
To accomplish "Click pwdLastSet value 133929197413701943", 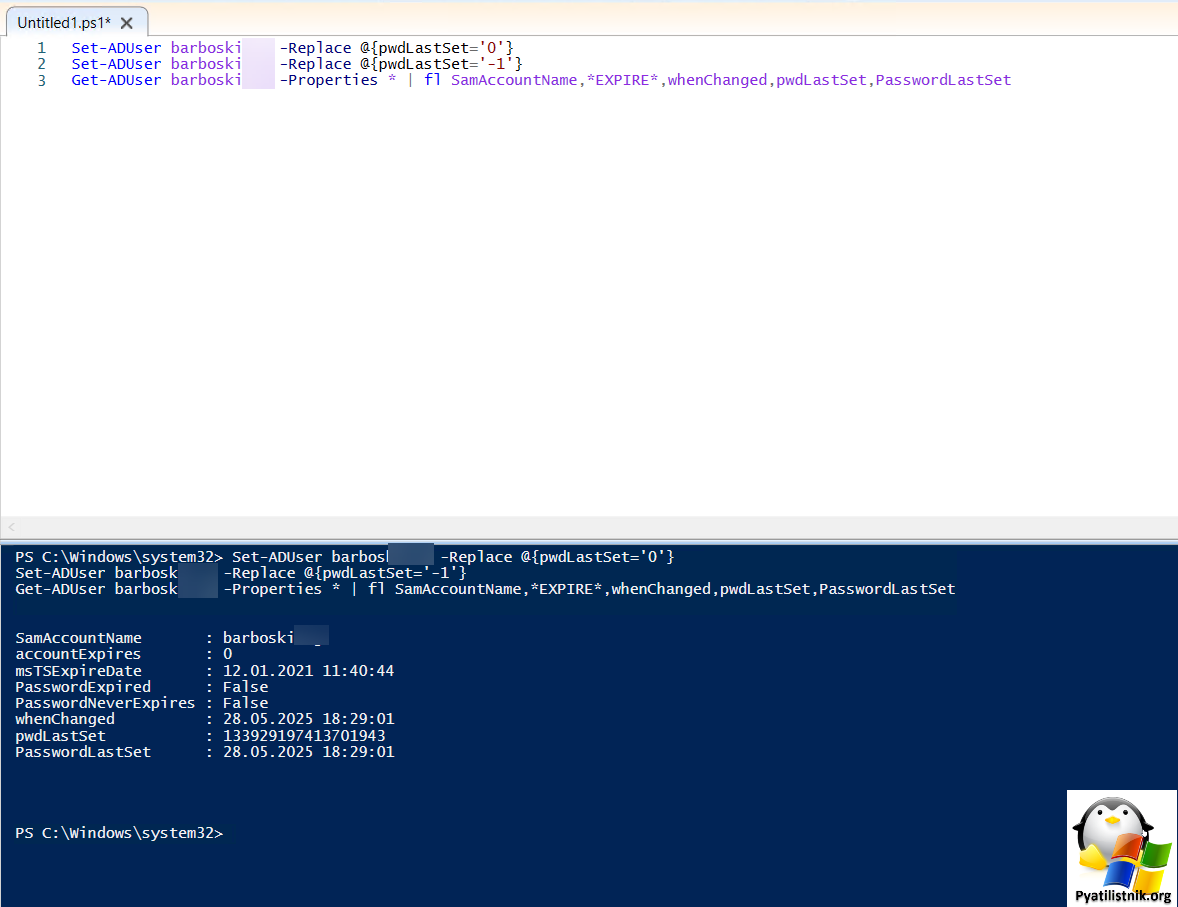I will pos(304,736).
